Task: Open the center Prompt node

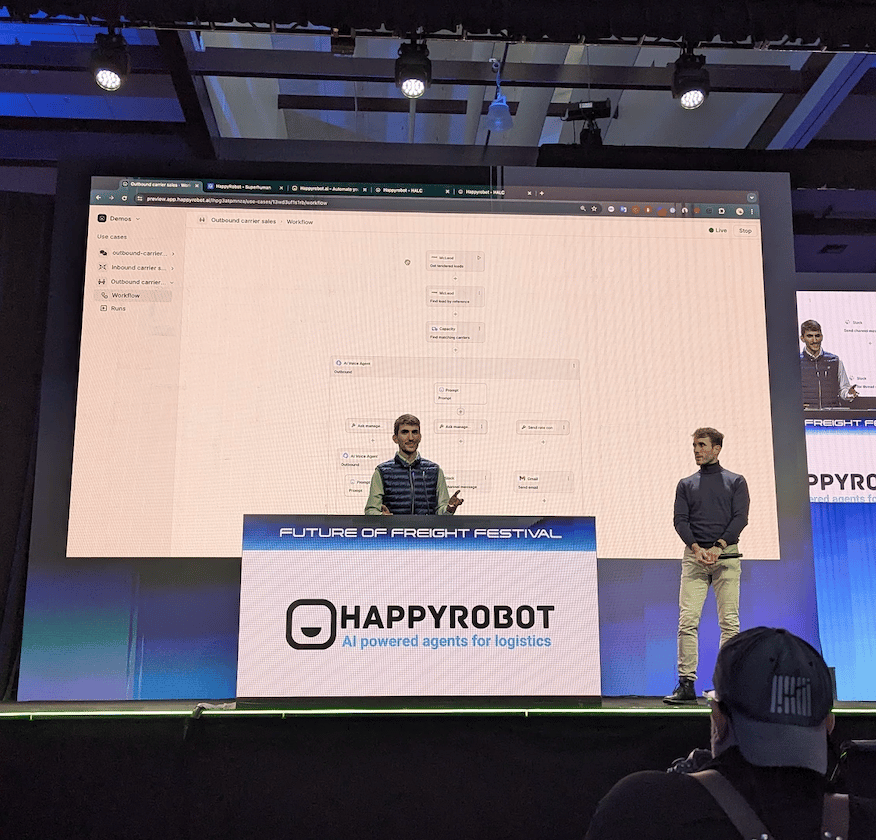Action: point(460,394)
